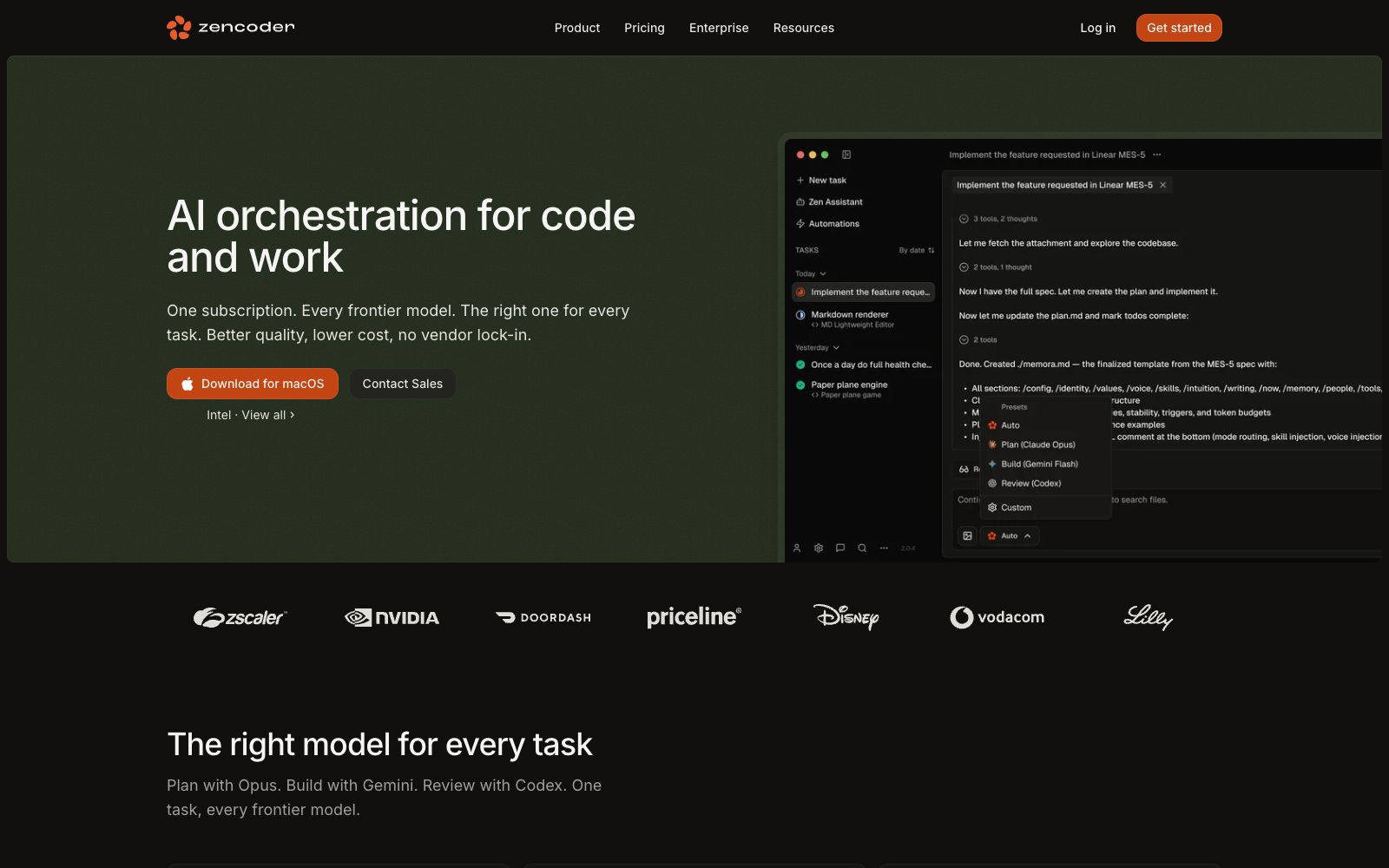Click the Get started button
The width and height of the screenshot is (1389, 868).
[1179, 28]
